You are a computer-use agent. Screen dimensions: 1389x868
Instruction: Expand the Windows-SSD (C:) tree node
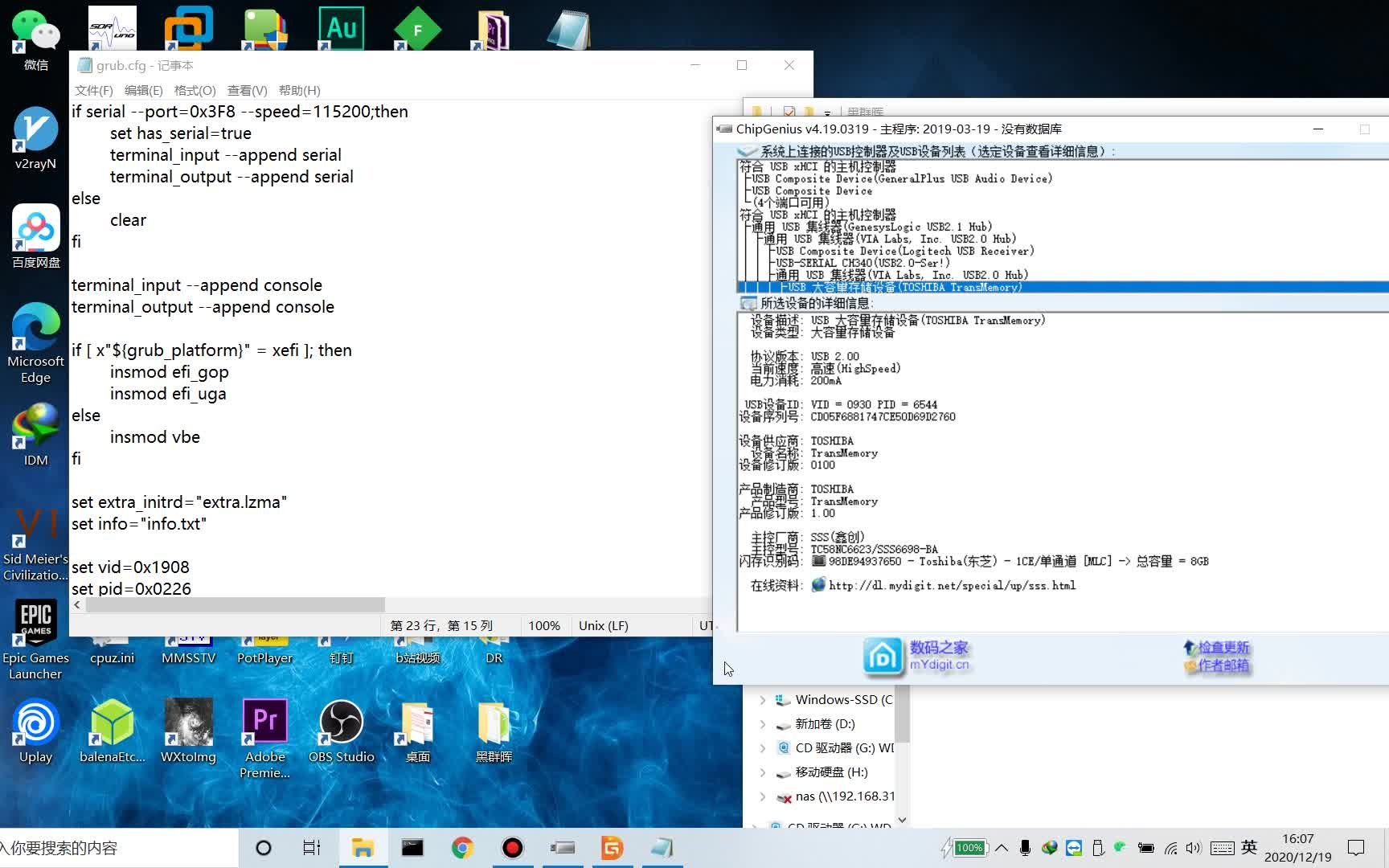763,700
